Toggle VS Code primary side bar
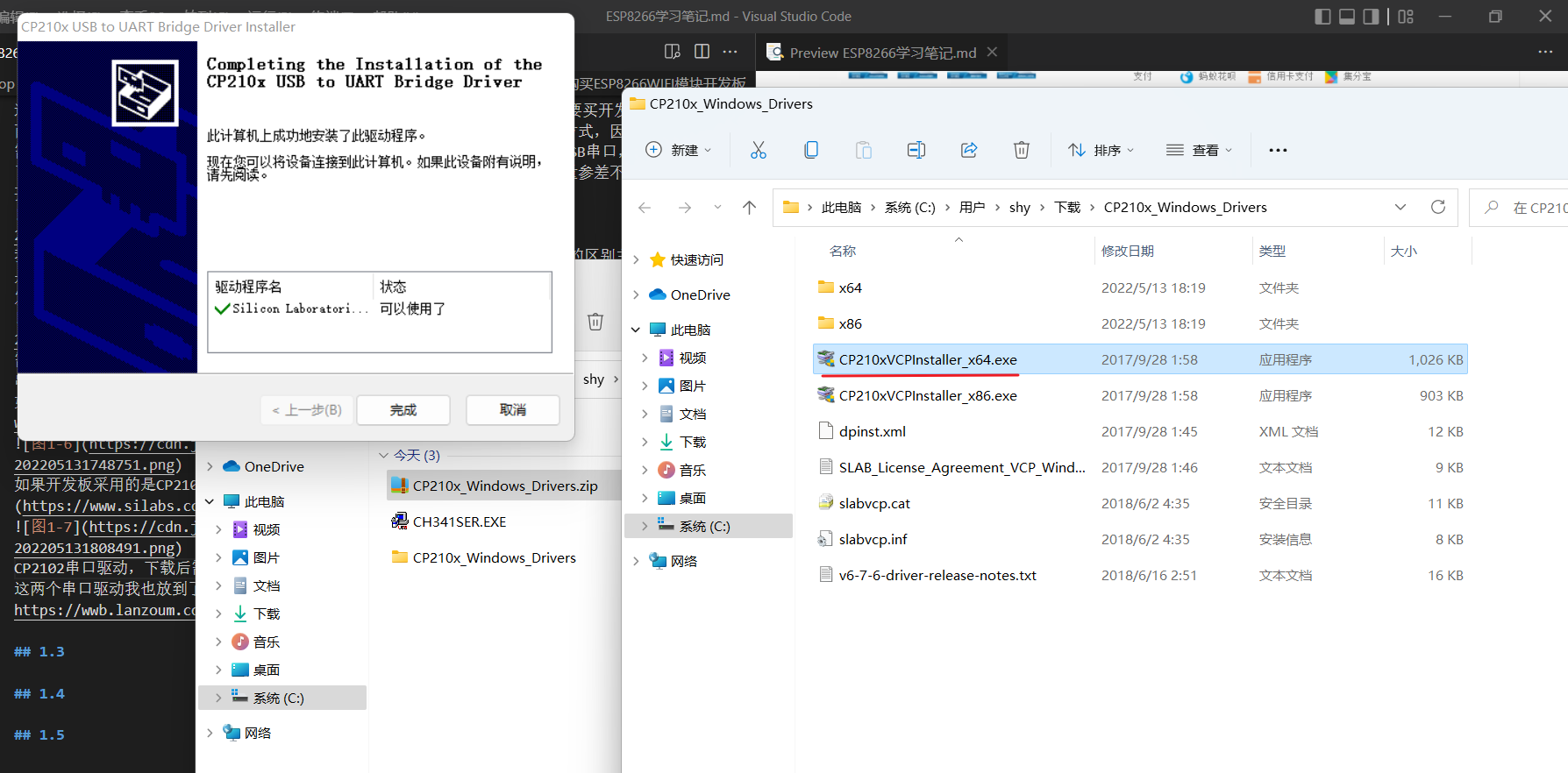The height and width of the screenshot is (773, 1568). click(1322, 17)
